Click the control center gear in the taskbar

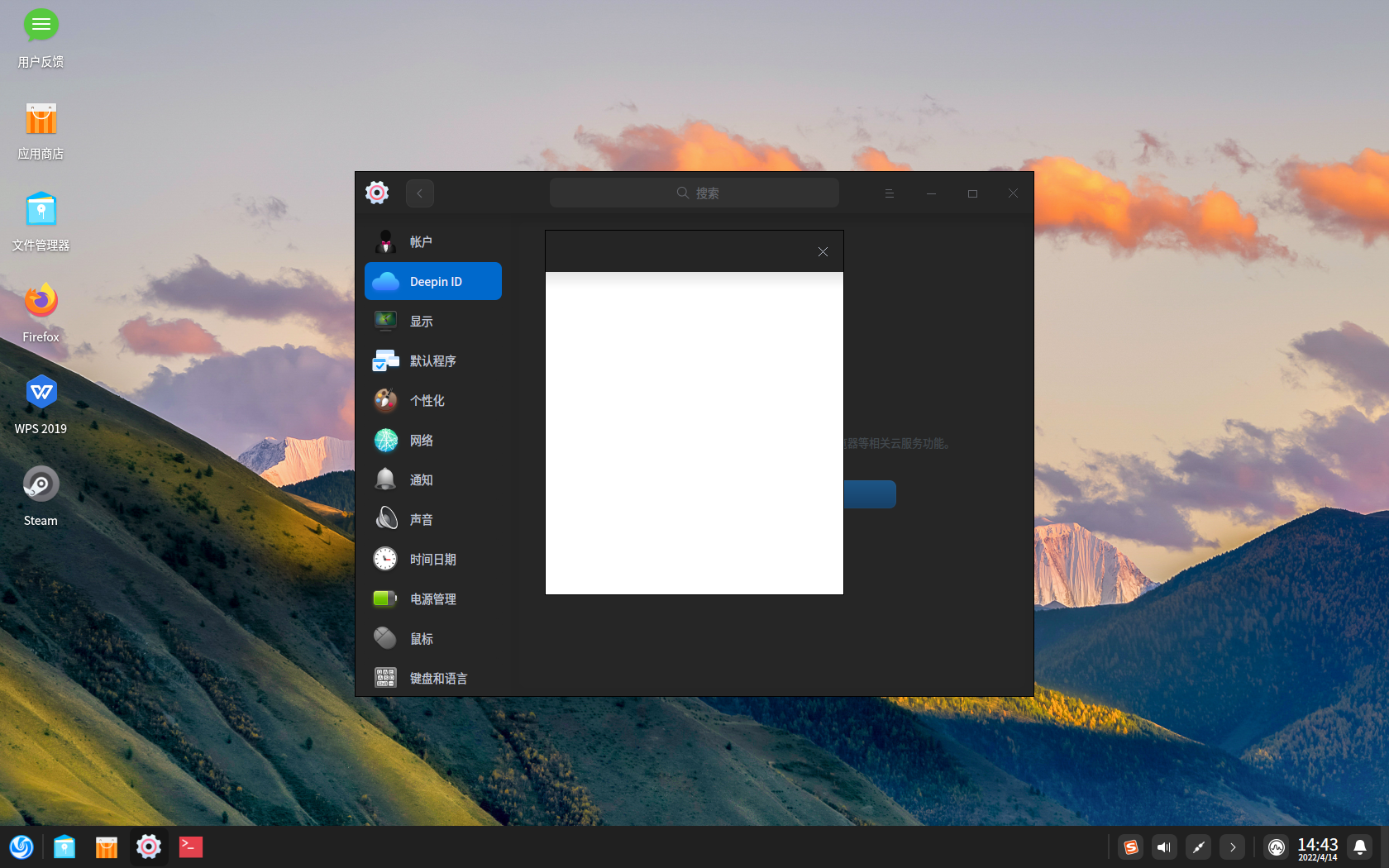click(x=149, y=847)
